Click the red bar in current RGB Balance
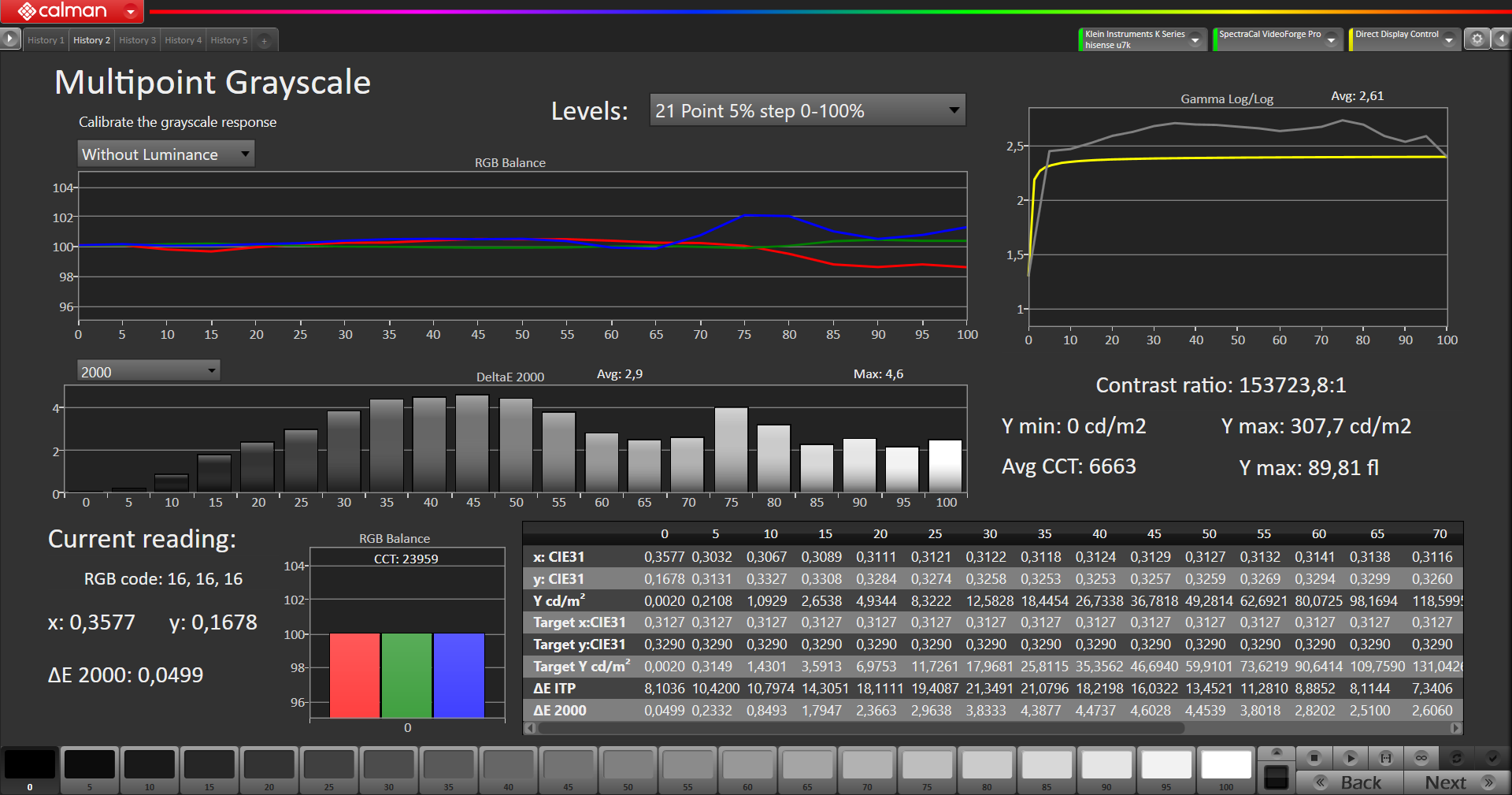The height and width of the screenshot is (795, 1512). click(x=354, y=675)
